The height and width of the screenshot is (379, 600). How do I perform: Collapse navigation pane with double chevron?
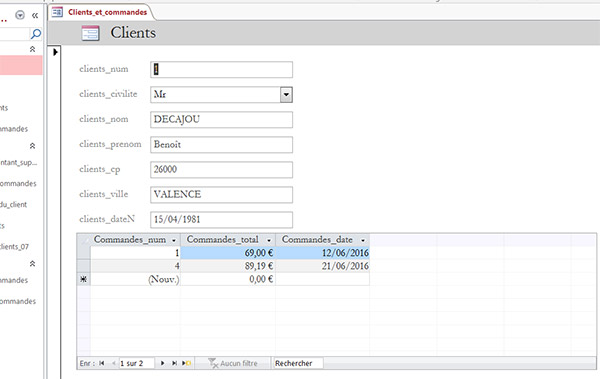coord(35,15)
